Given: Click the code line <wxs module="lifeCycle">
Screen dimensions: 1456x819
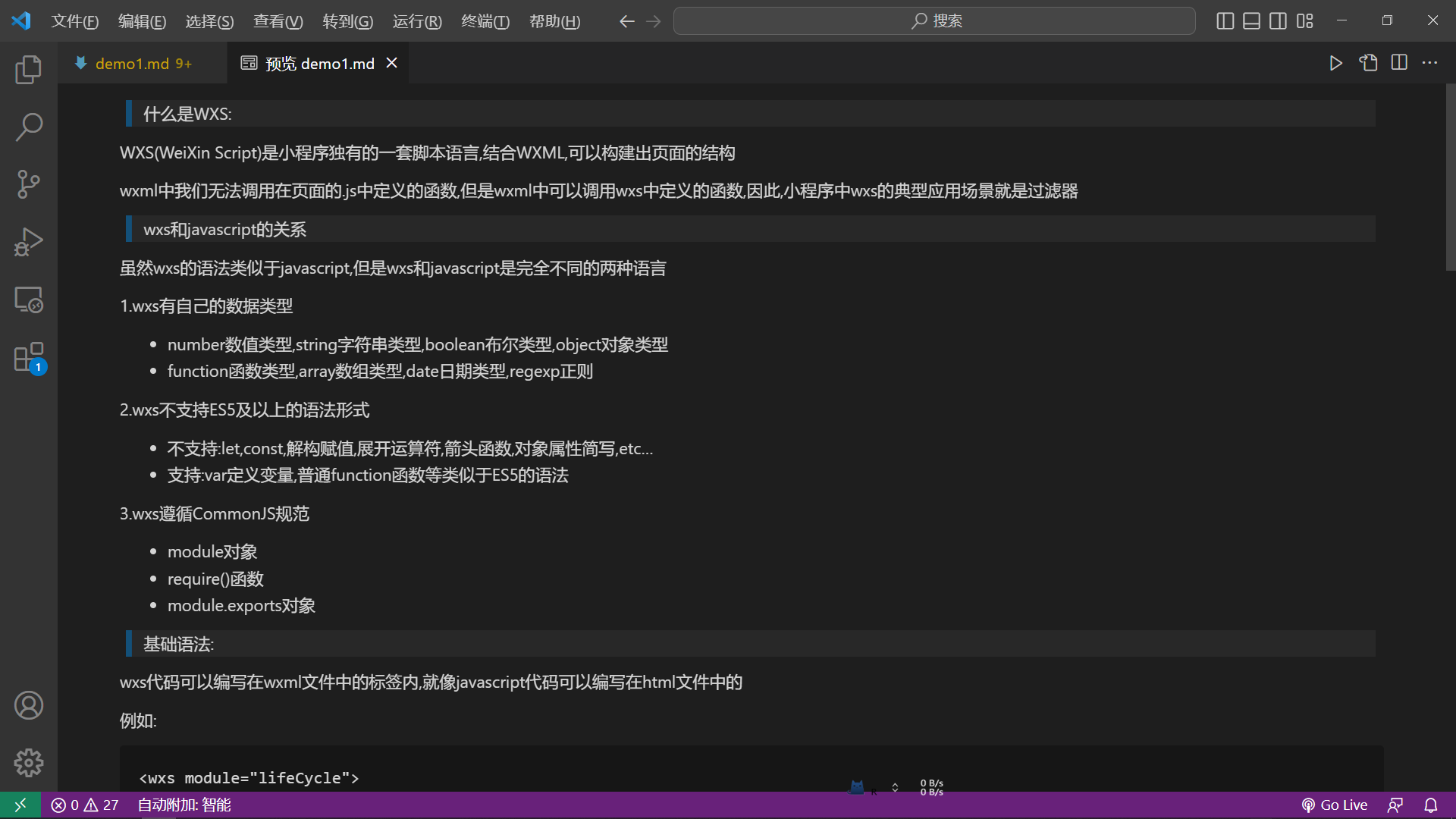Looking at the screenshot, I should 249,778.
